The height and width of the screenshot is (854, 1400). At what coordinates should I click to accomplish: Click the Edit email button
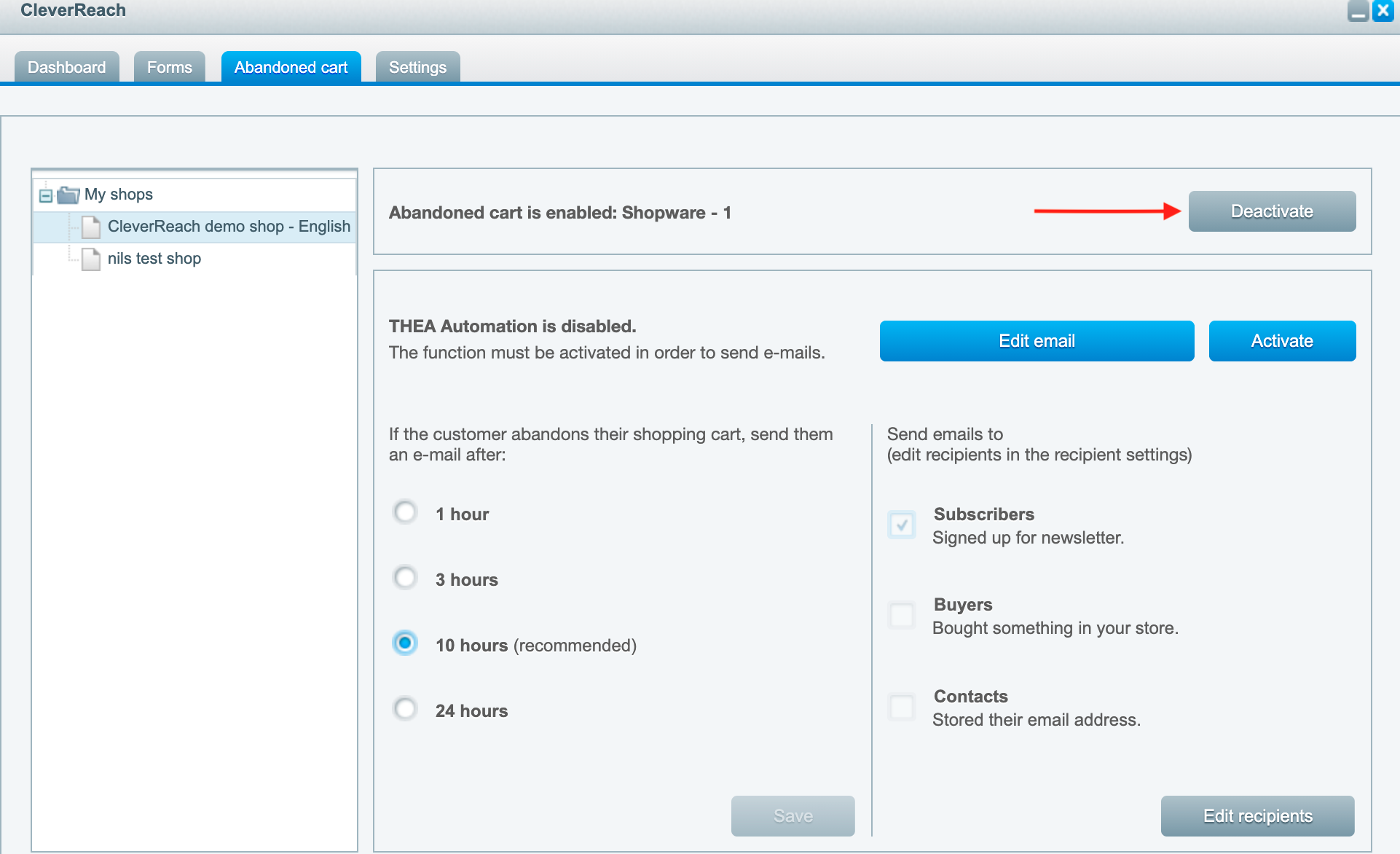[1037, 341]
